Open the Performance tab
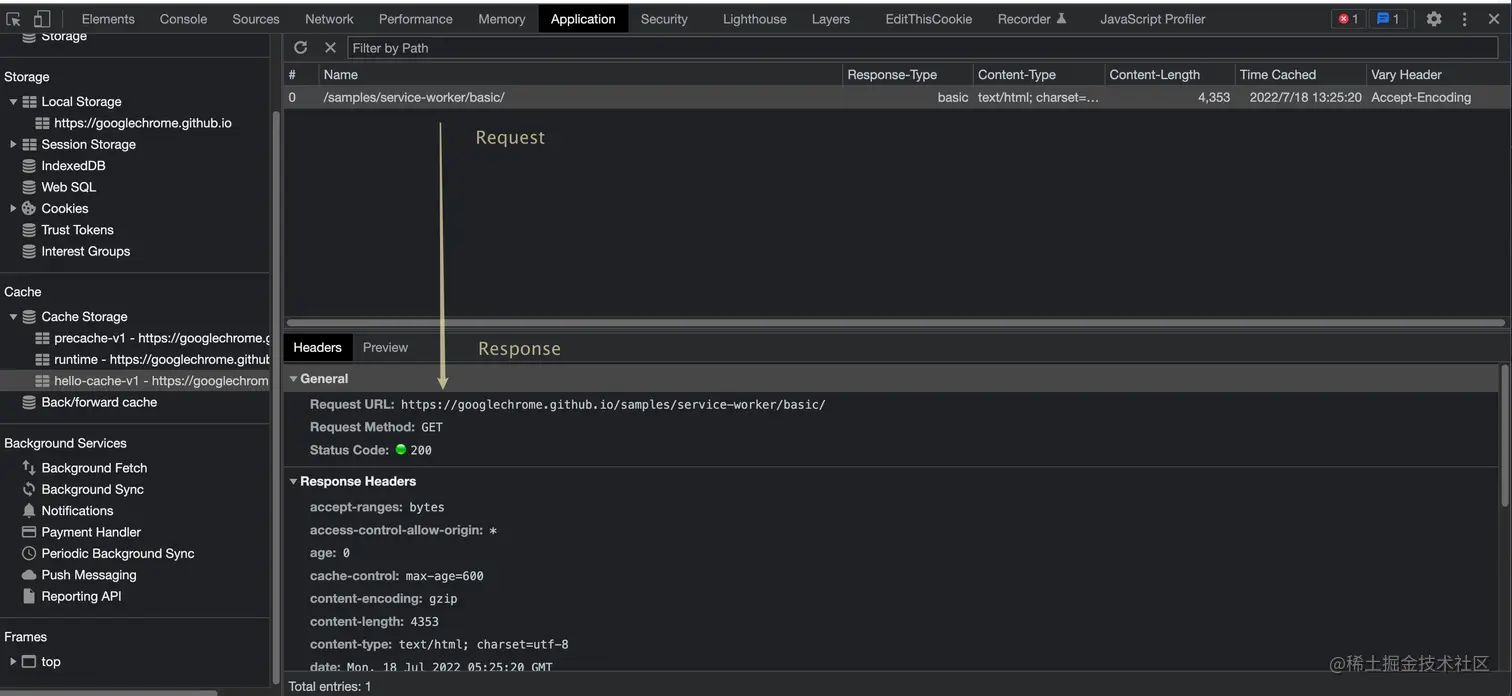The image size is (1512, 696). point(416,19)
